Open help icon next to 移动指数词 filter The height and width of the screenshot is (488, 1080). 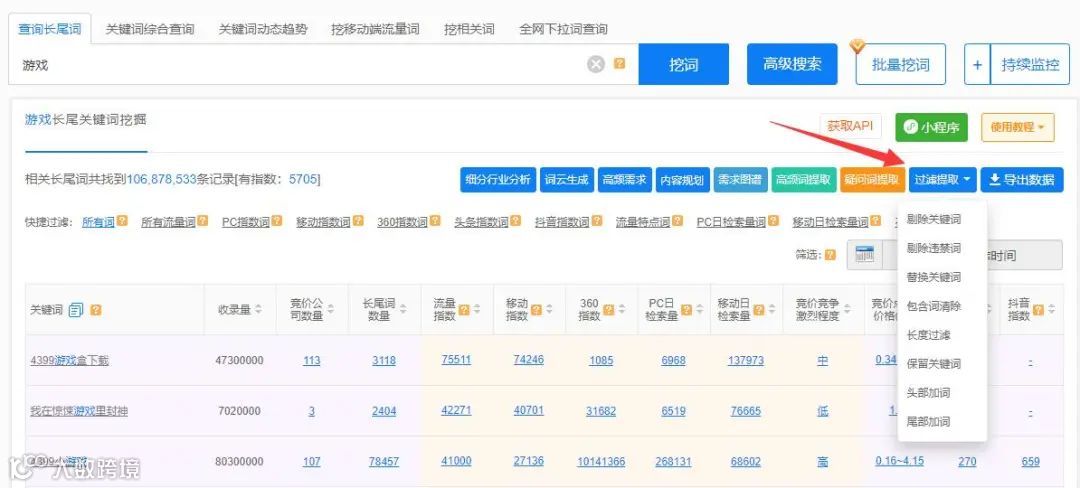click(358, 221)
